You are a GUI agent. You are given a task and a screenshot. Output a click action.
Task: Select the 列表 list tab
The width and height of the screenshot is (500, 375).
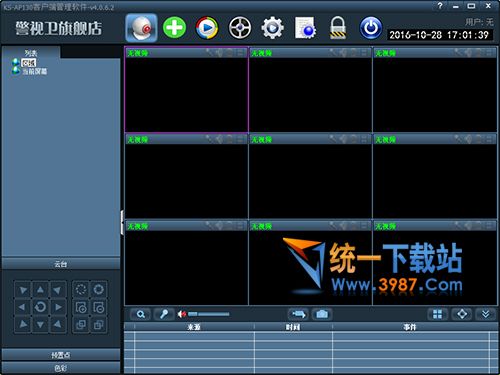(x=31, y=53)
